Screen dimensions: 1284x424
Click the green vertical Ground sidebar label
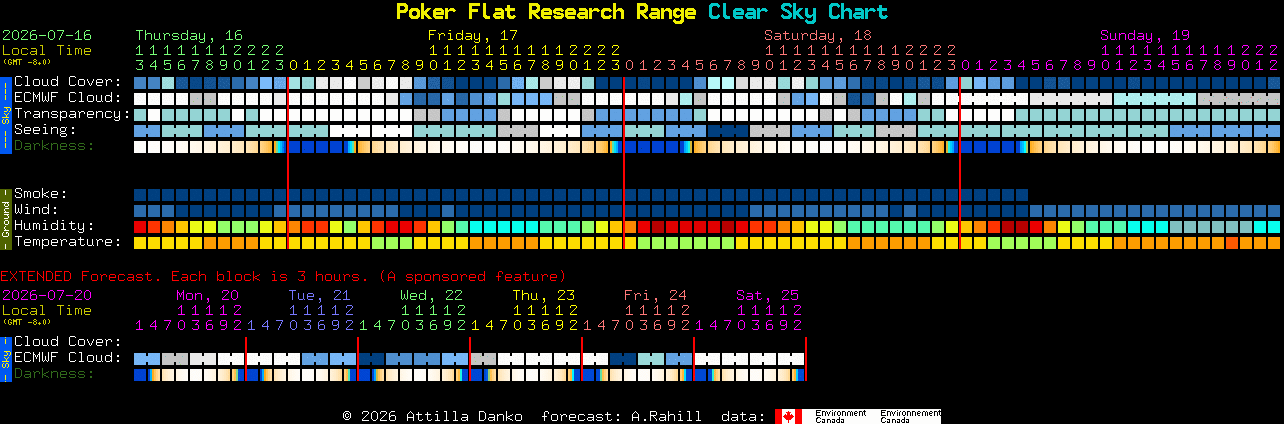point(5,218)
